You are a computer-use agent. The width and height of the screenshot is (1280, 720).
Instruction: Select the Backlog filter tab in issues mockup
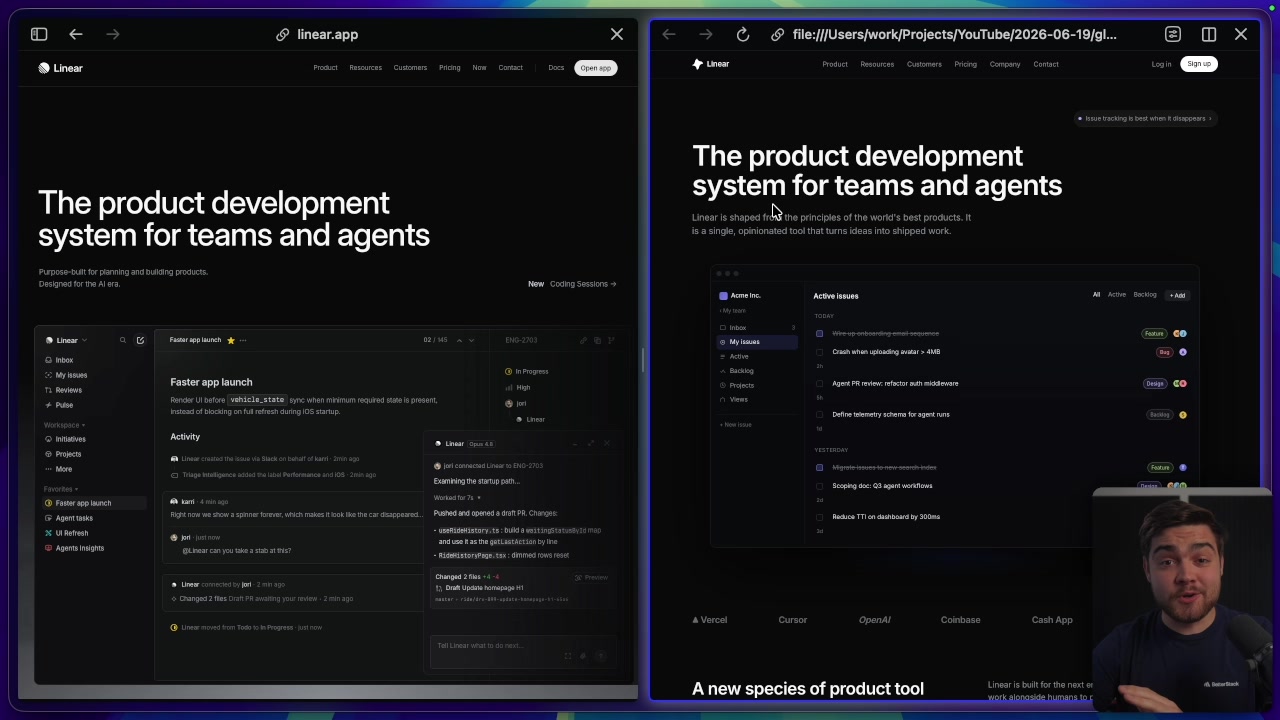(1145, 295)
